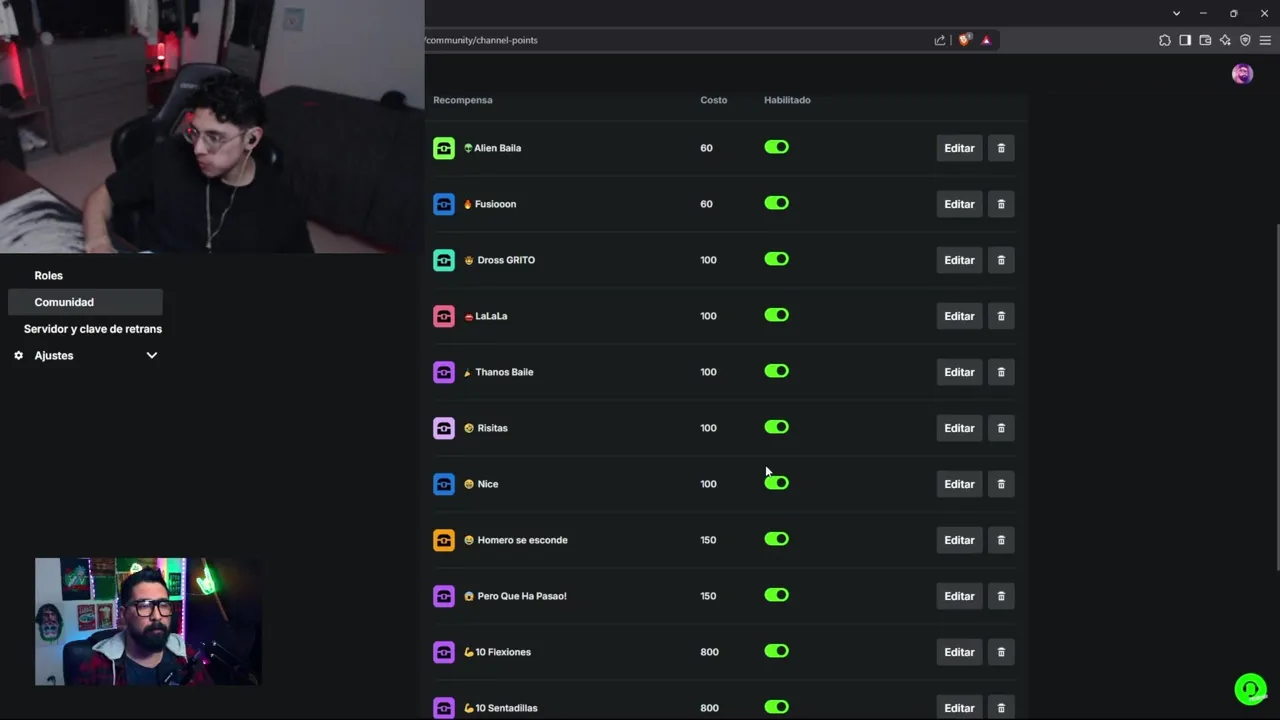Click the 10 Flexiones reward icon
This screenshot has width=1280, height=720.
[x=444, y=652]
